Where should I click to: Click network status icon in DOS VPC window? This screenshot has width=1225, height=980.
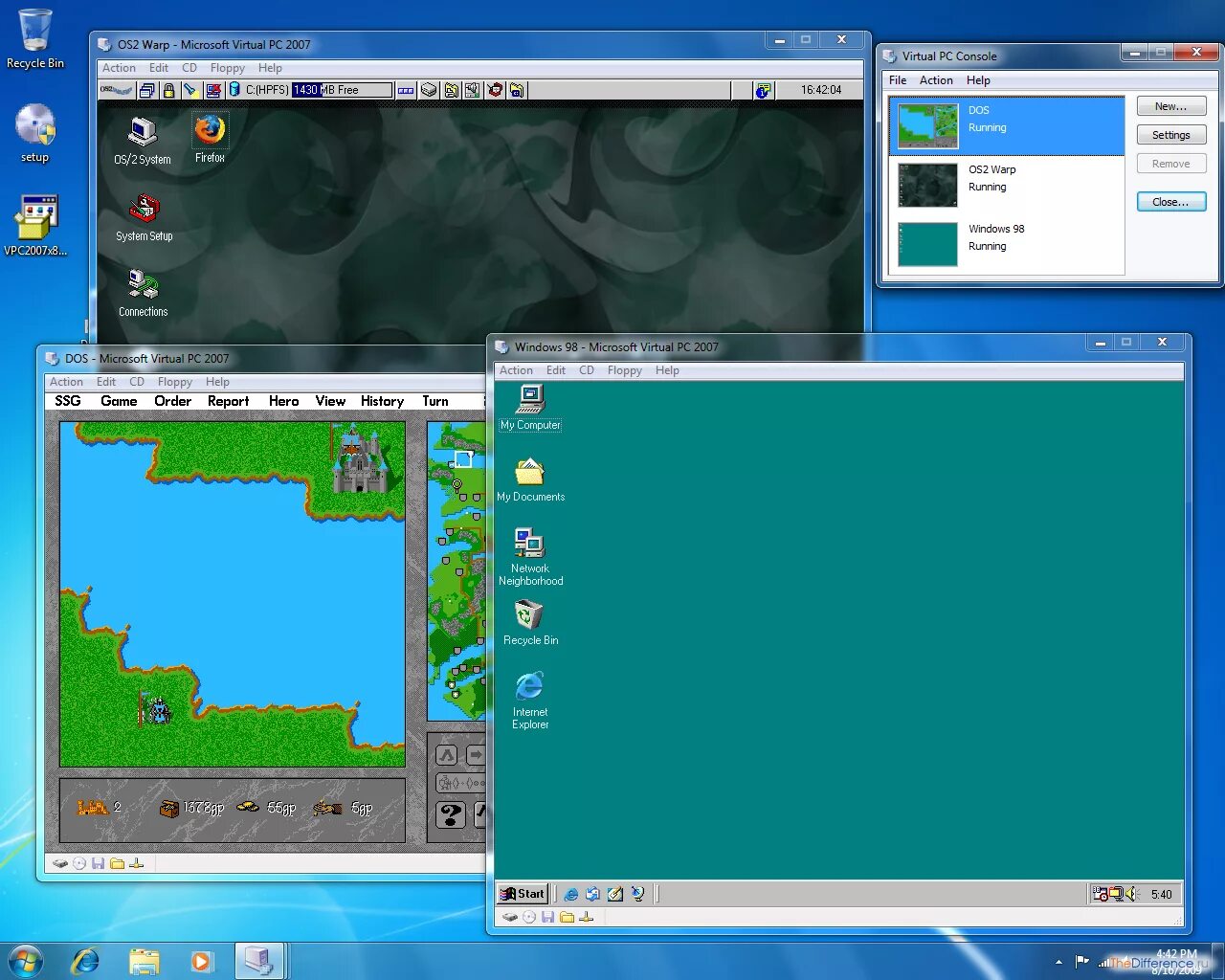(136, 863)
